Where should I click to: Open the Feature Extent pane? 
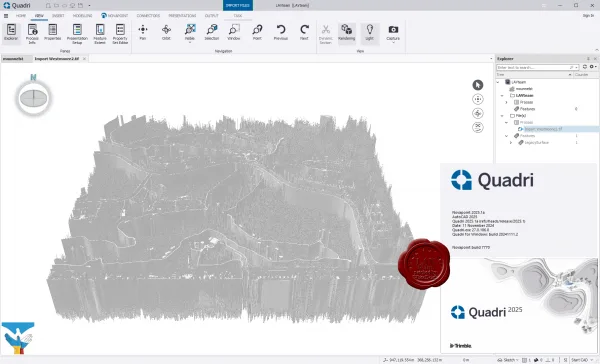[100, 34]
